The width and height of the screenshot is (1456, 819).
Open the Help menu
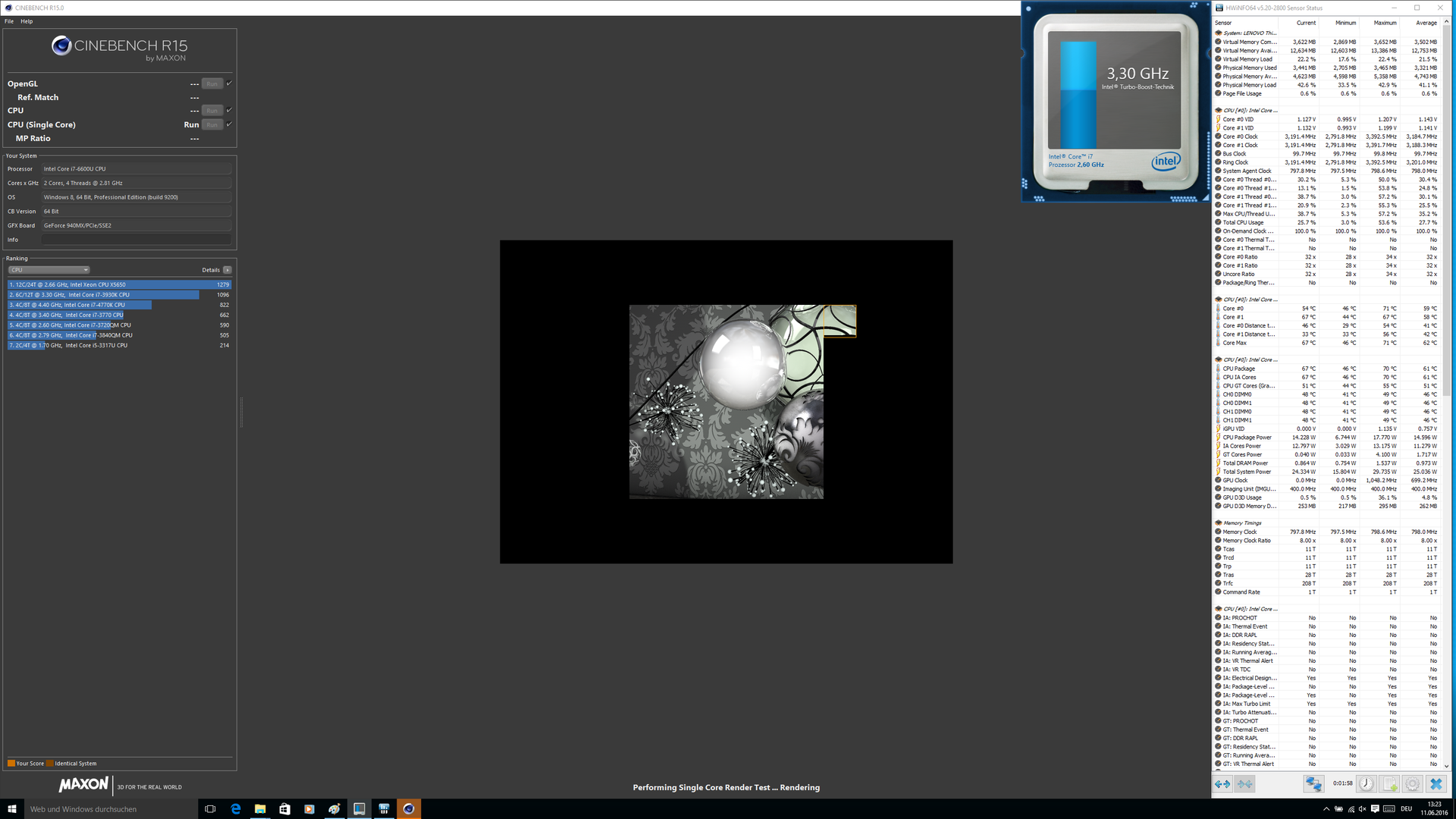coord(27,21)
